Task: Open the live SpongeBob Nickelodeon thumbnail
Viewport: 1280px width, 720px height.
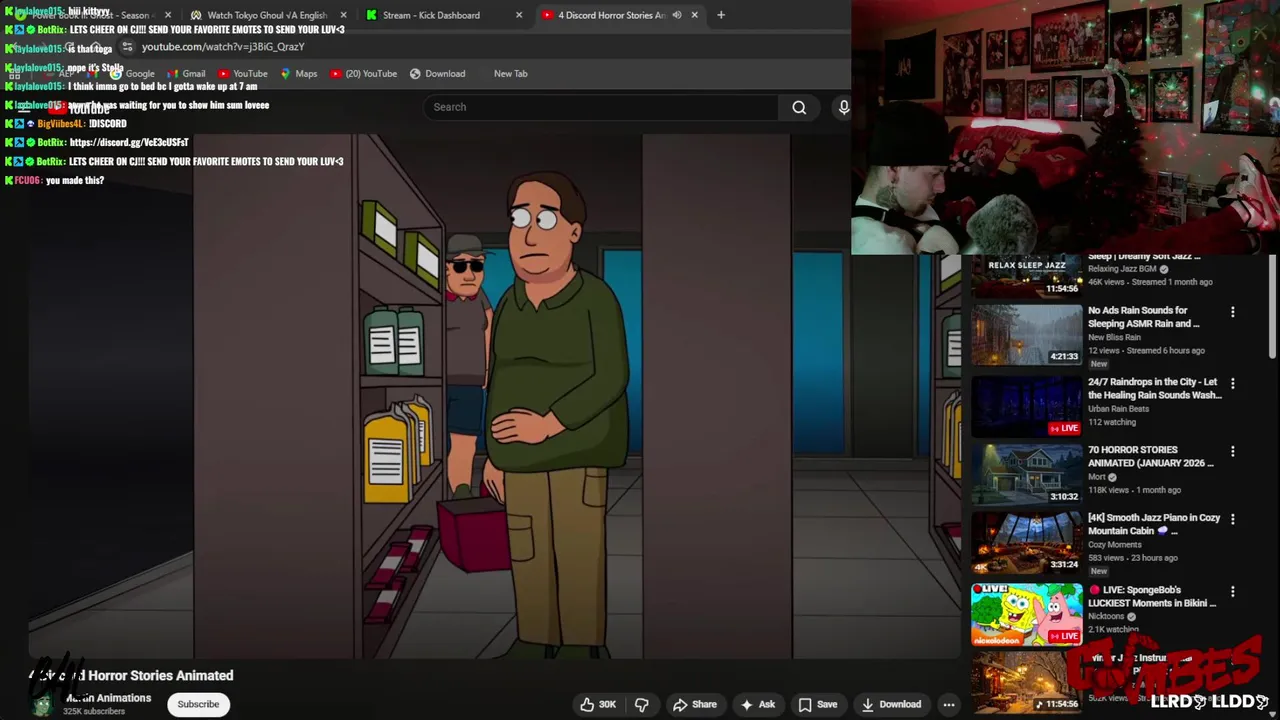Action: [1026, 614]
